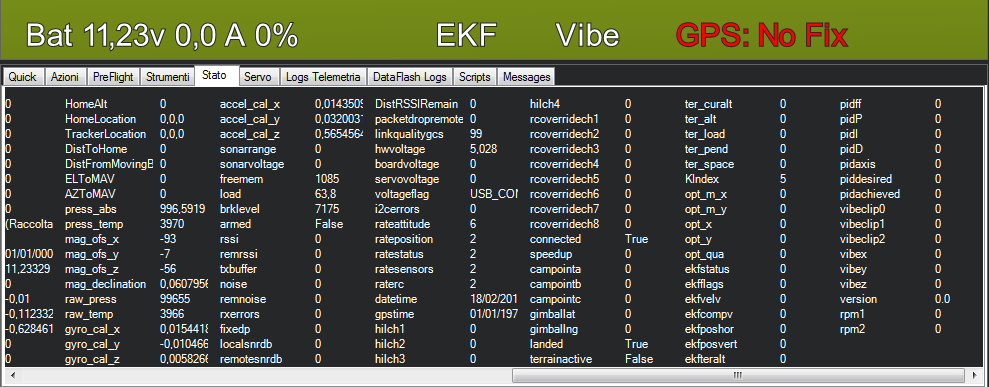The image size is (989, 387).
Task: Click the piddesired label
Action: 866,179
